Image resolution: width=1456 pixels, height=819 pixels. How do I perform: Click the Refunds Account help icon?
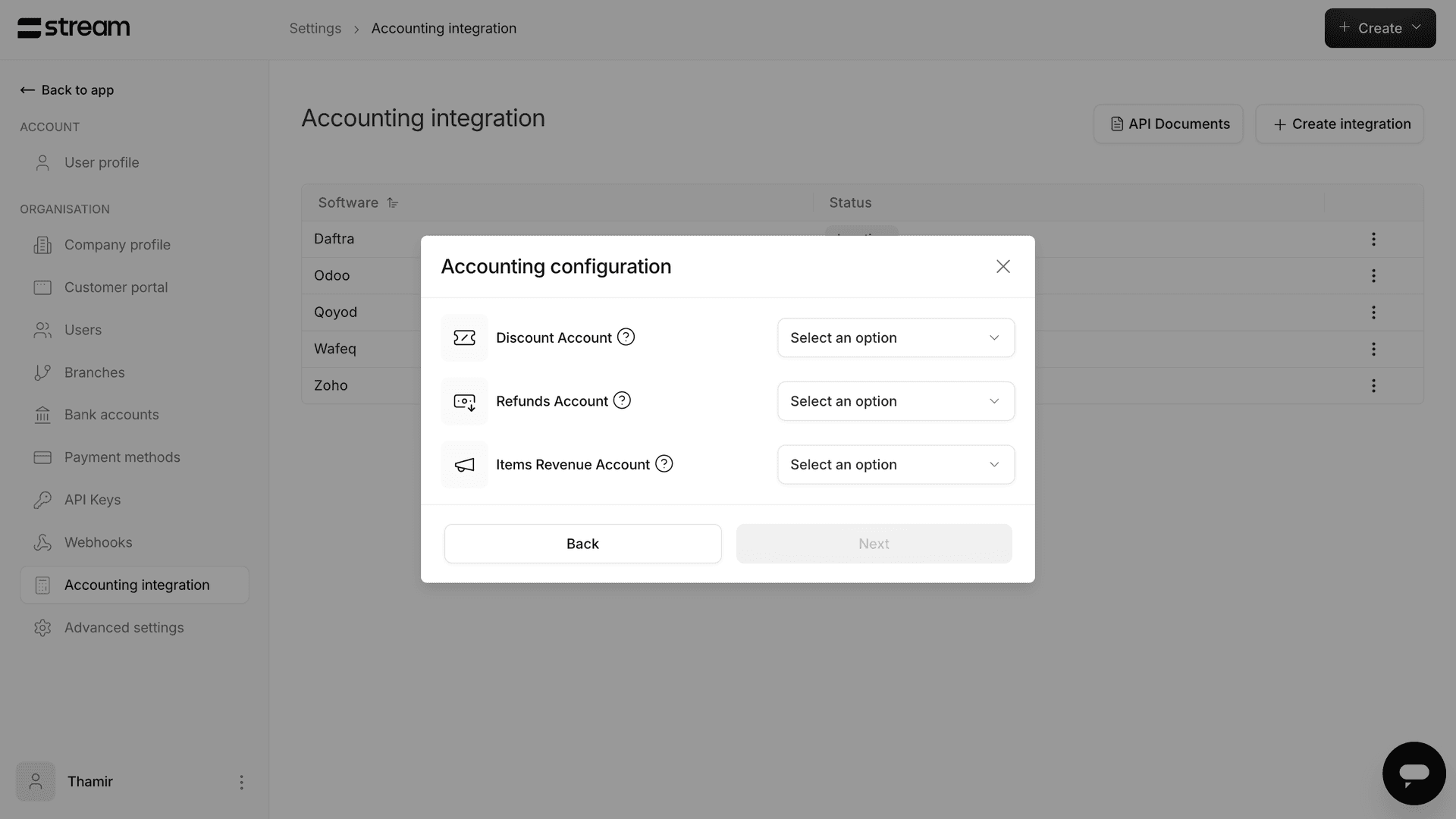[622, 400]
